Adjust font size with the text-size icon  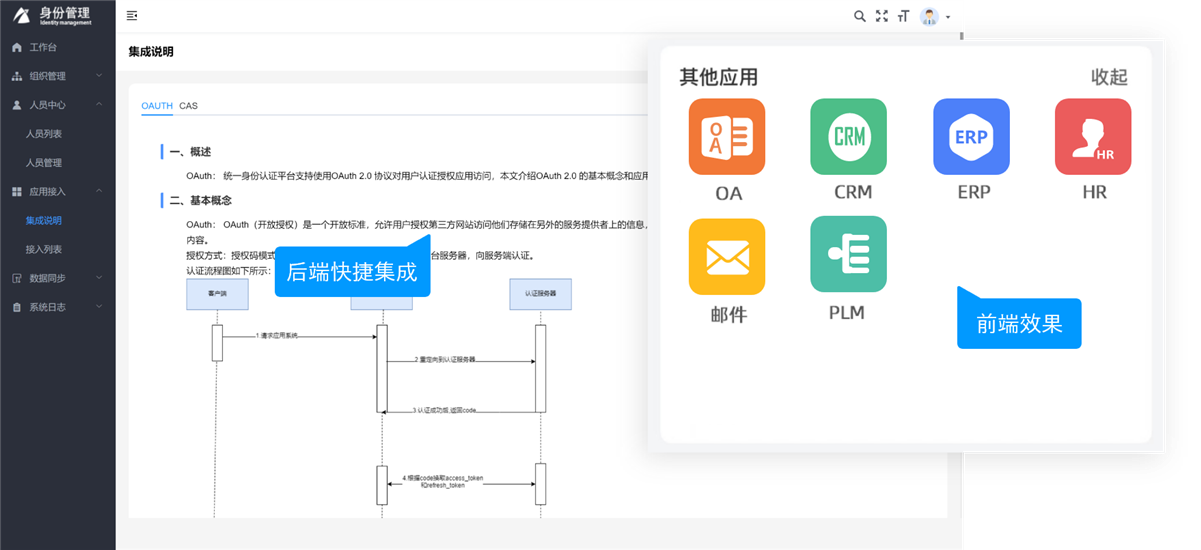click(904, 16)
